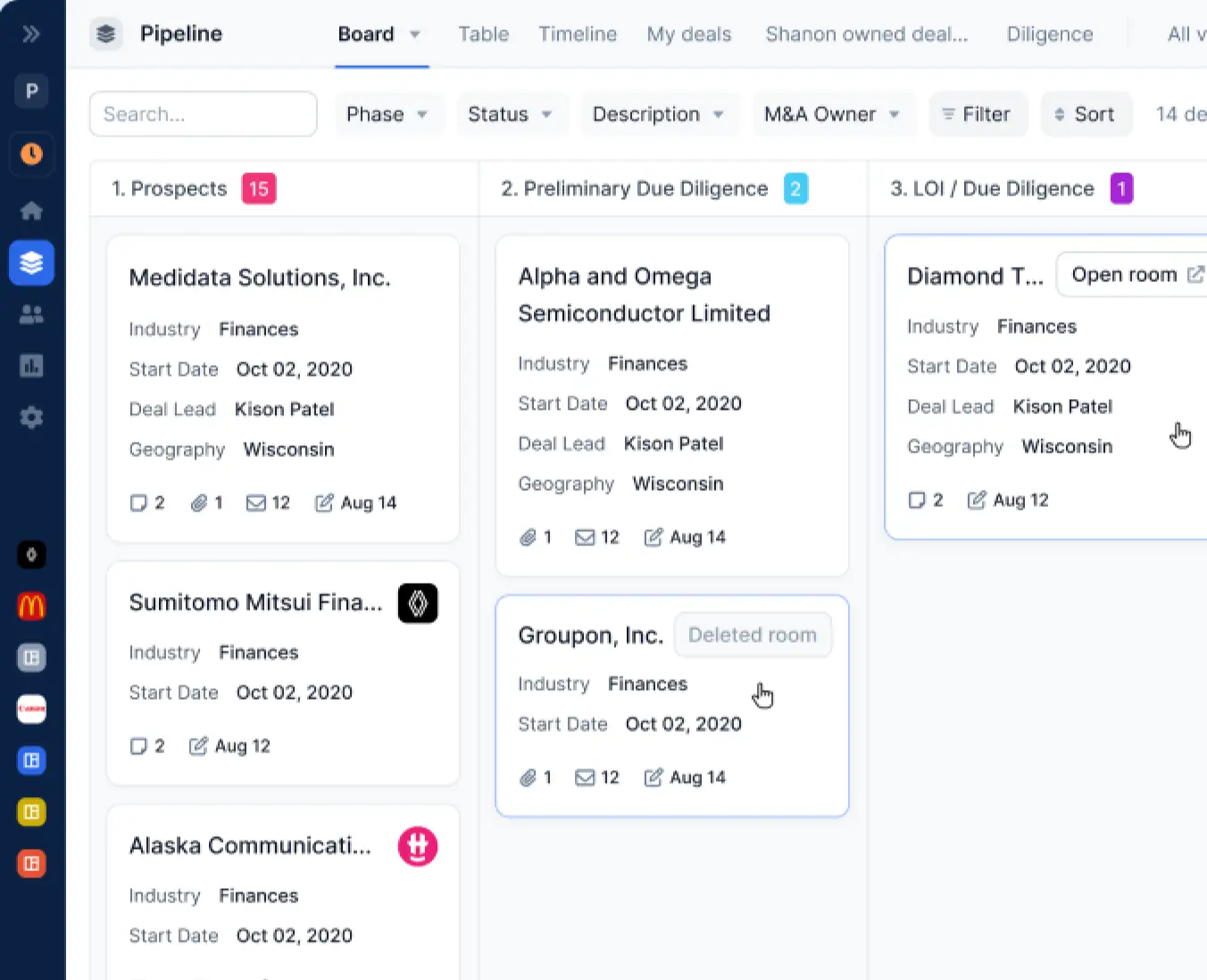Select the Pipelines stack icon in sidebar

point(31,262)
